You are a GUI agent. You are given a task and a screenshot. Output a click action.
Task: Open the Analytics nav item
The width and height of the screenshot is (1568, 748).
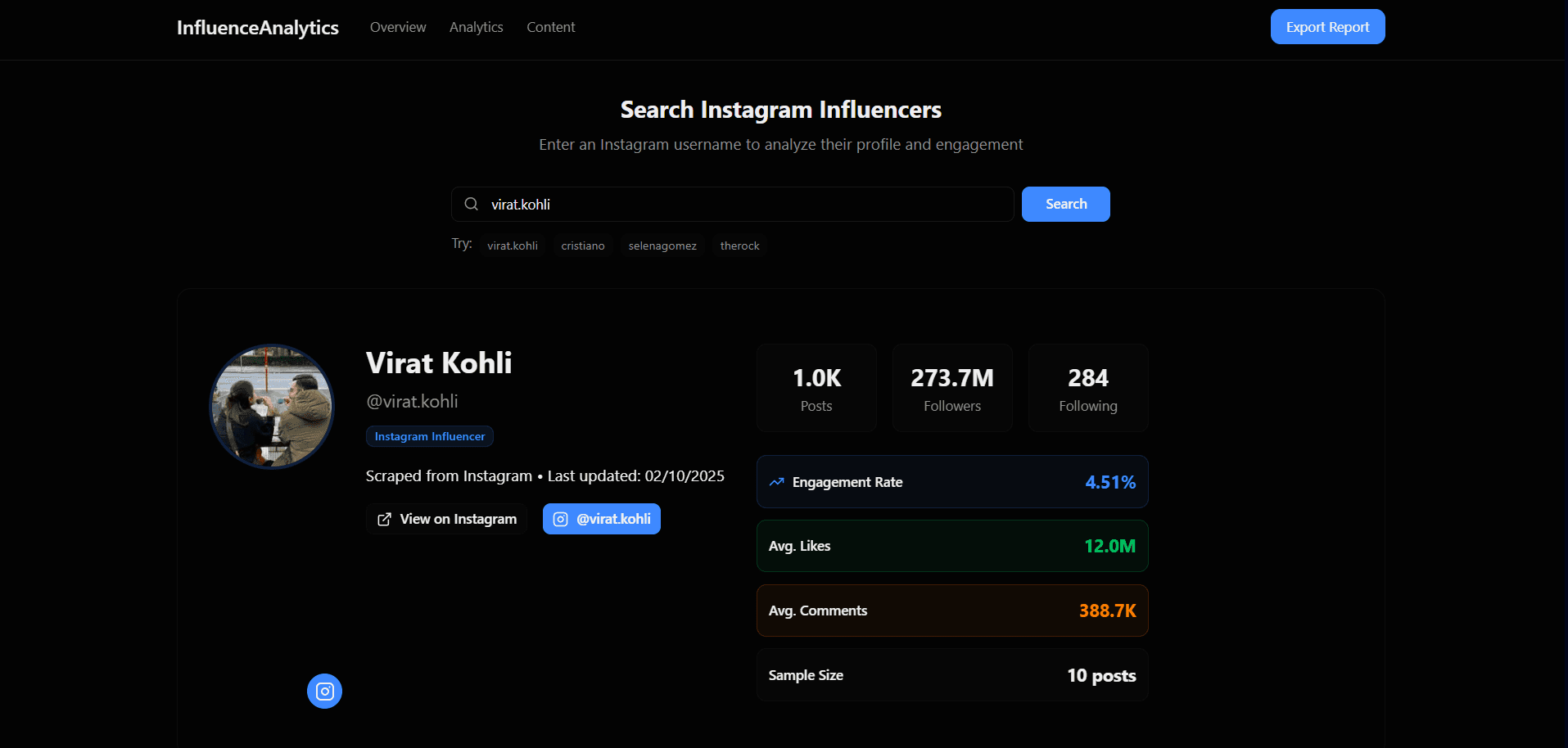point(477,27)
